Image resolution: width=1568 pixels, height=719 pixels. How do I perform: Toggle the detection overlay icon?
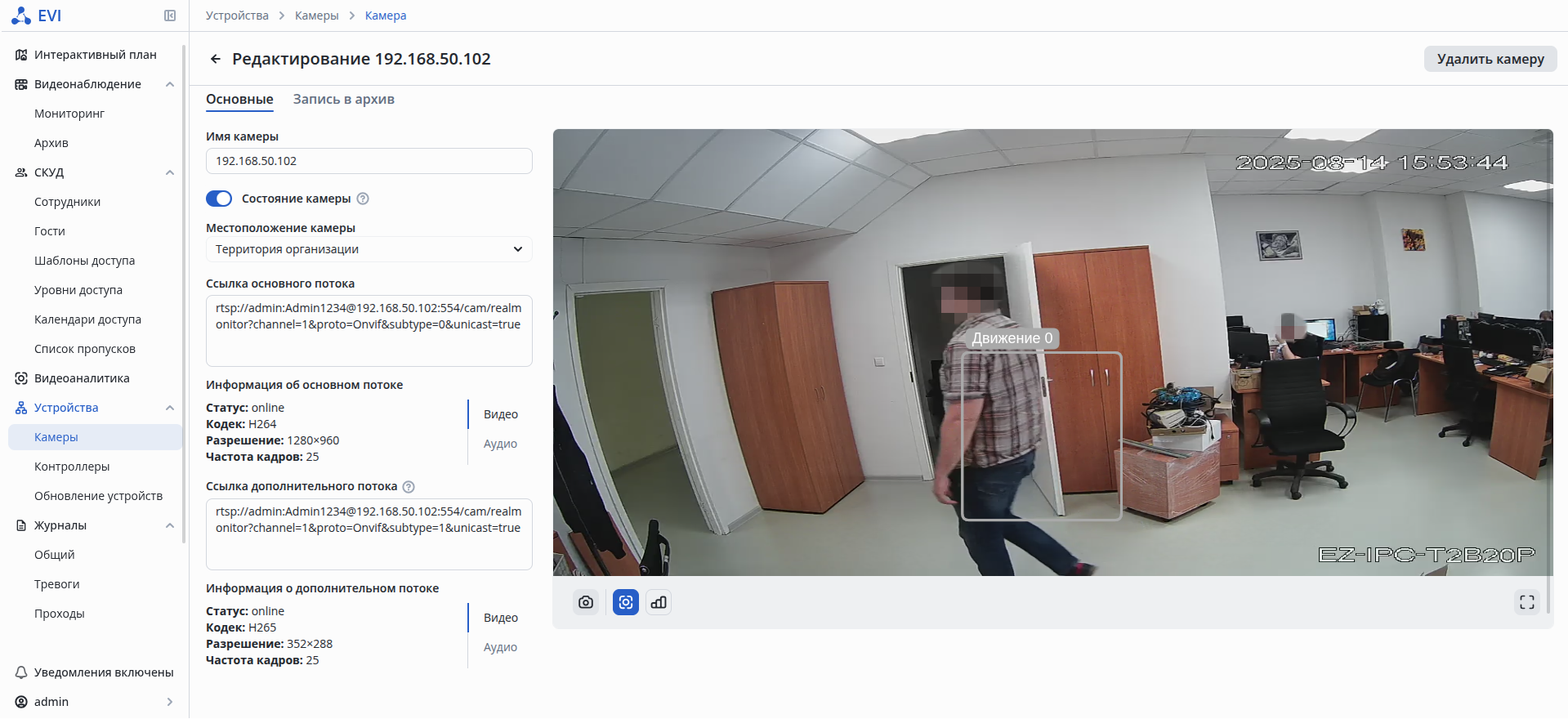tap(626, 602)
